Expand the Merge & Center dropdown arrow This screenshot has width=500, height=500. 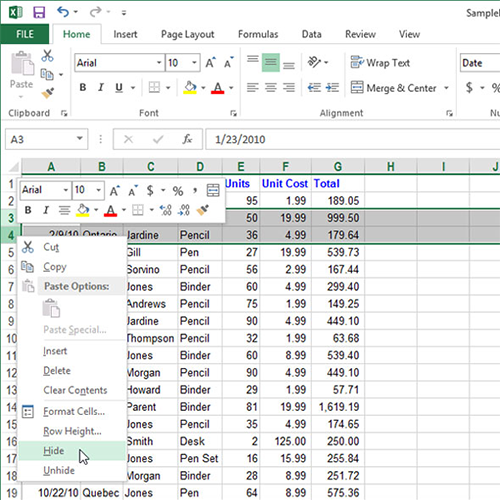446,88
